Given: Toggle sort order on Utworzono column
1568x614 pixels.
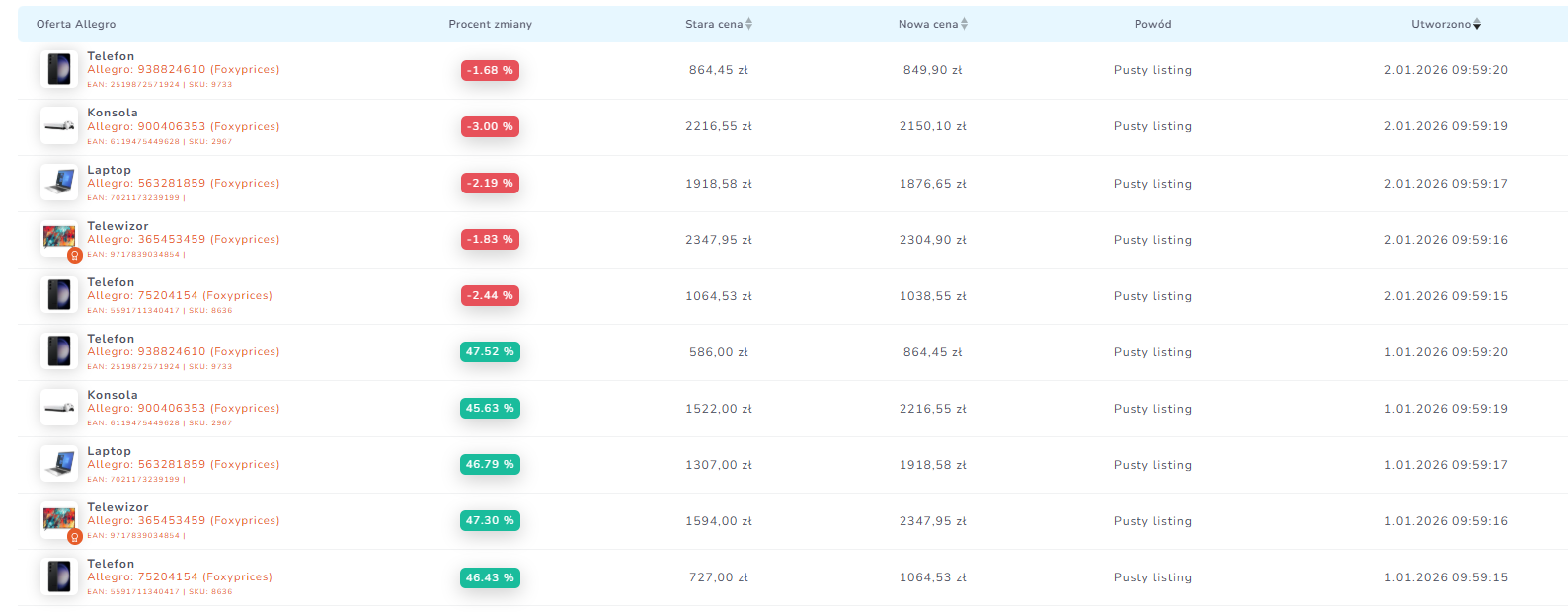Looking at the screenshot, I should click(1446, 24).
